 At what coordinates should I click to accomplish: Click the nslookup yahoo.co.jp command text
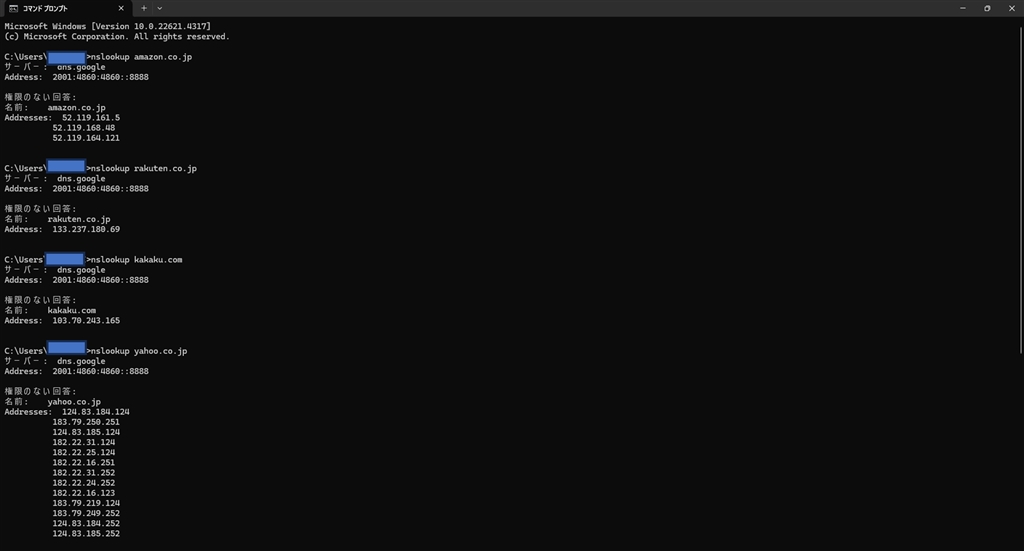click(139, 351)
